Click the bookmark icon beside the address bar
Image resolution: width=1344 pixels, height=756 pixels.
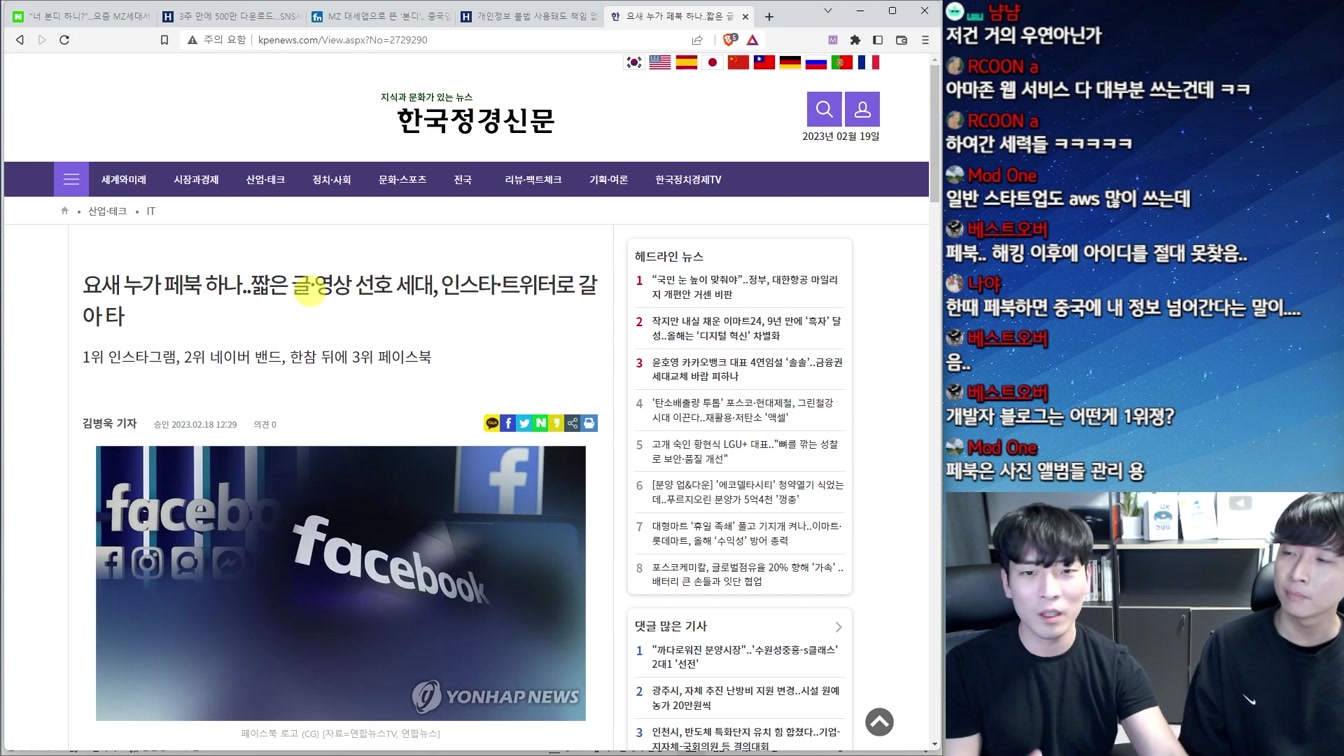pyautogui.click(x=164, y=40)
